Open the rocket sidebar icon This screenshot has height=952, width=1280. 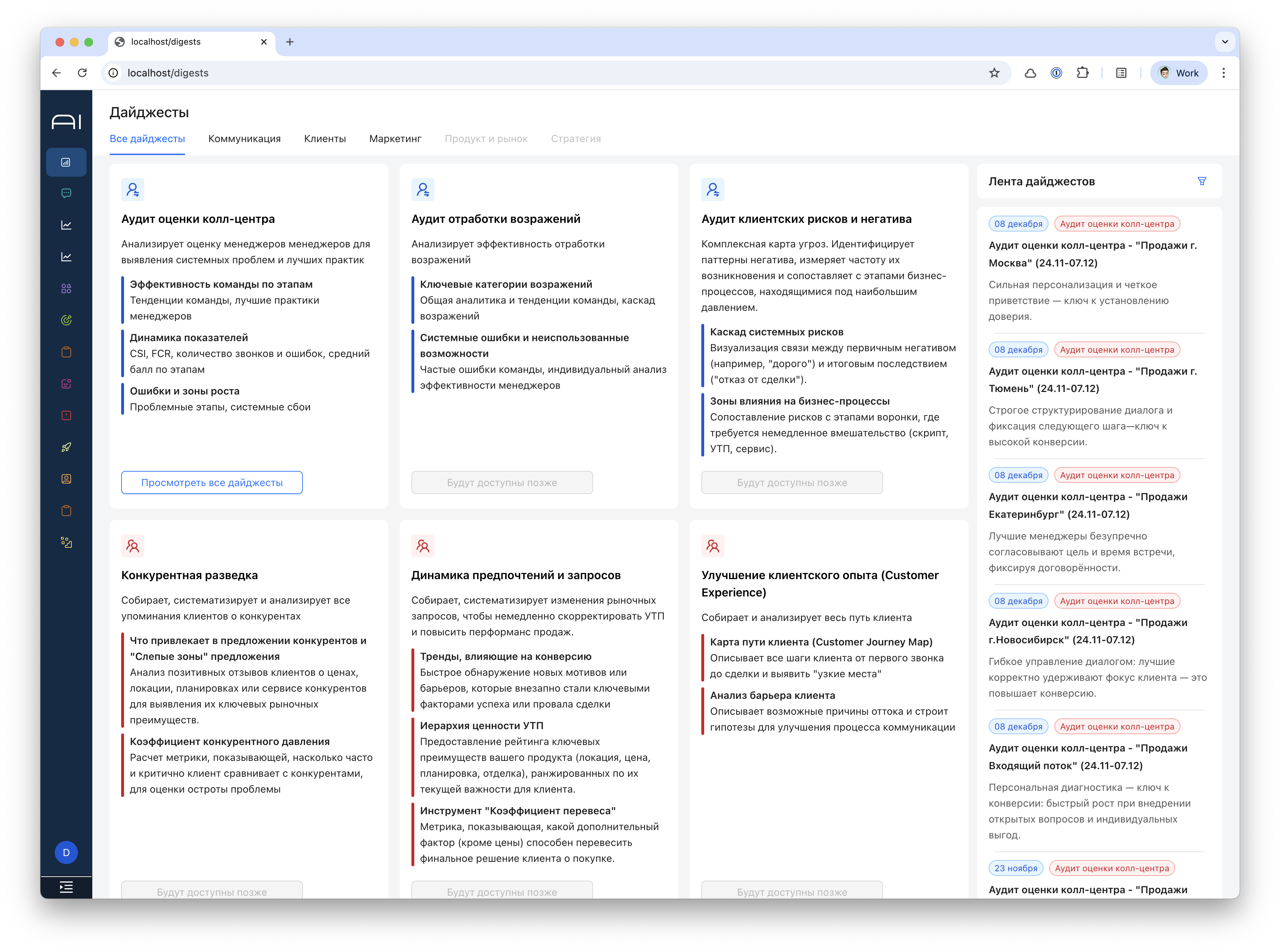coord(66,447)
